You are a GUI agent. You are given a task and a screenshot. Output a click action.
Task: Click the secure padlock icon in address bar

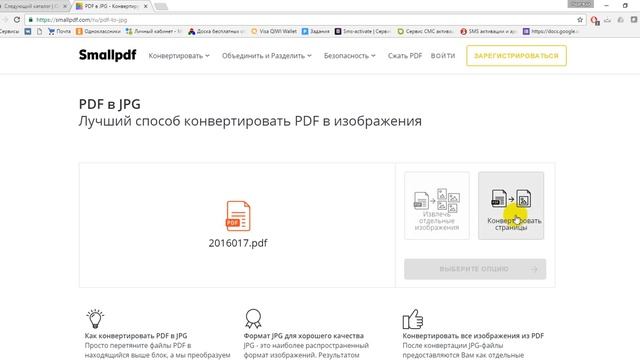pyautogui.click(x=30, y=20)
